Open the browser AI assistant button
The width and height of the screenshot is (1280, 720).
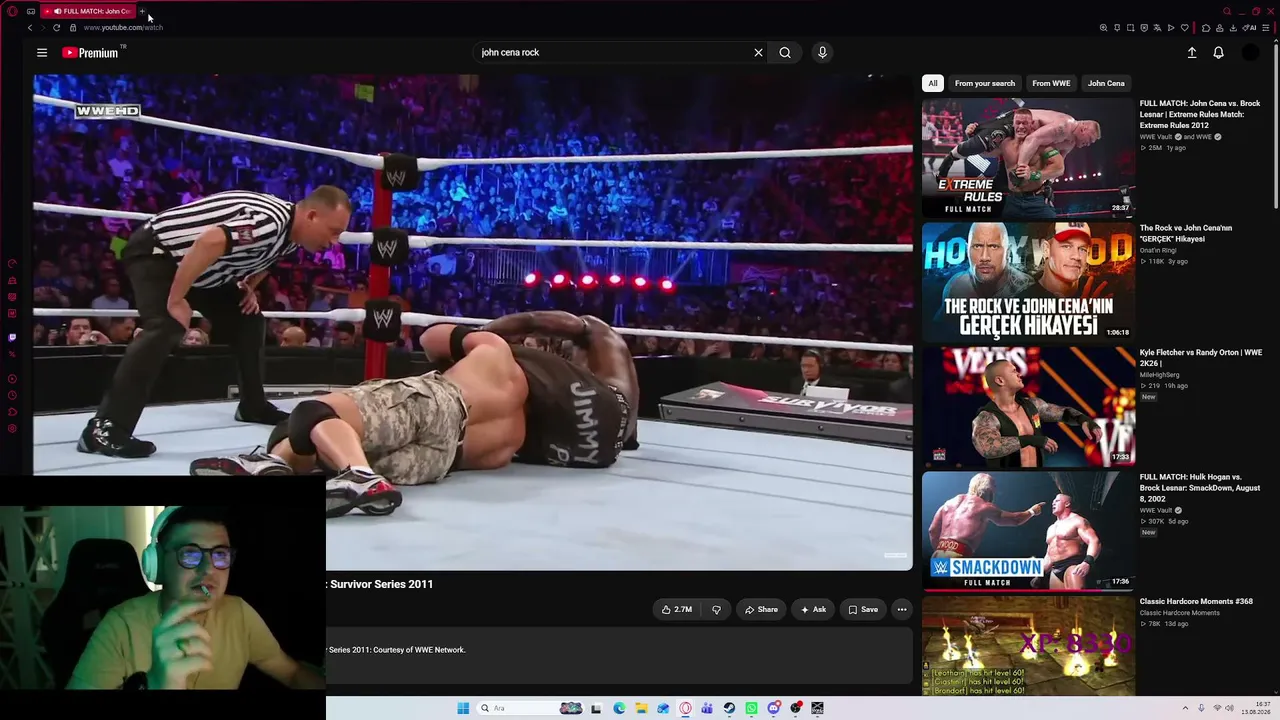click(x=1249, y=28)
